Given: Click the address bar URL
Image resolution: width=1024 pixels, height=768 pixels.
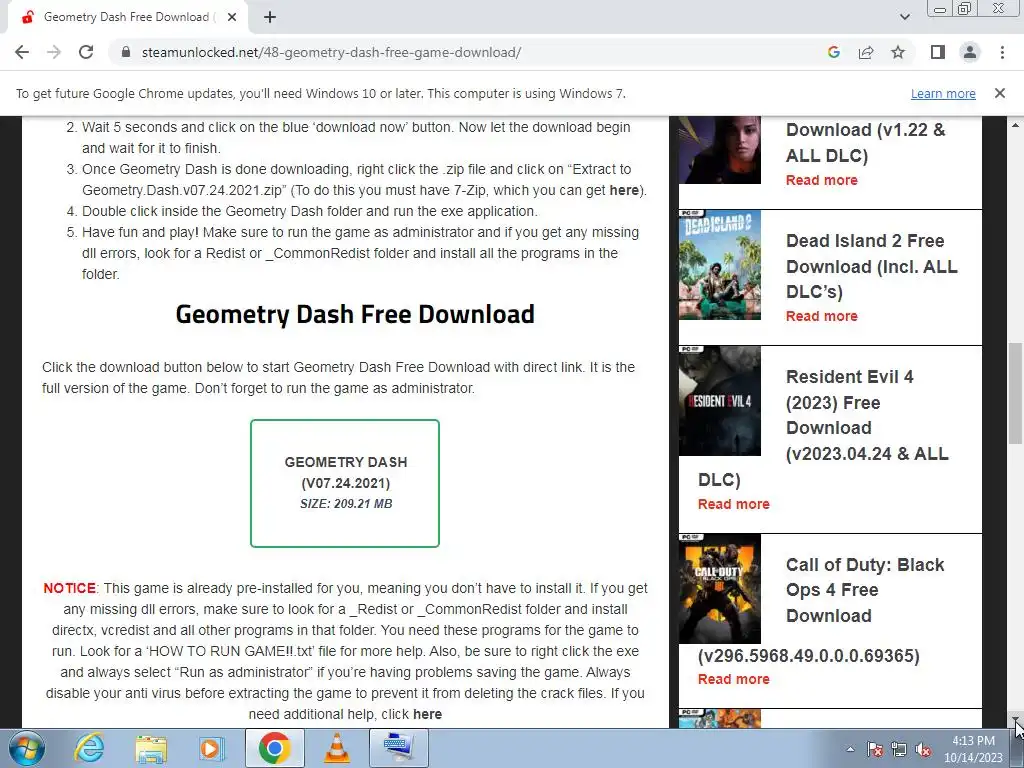Looking at the screenshot, I should point(331,52).
